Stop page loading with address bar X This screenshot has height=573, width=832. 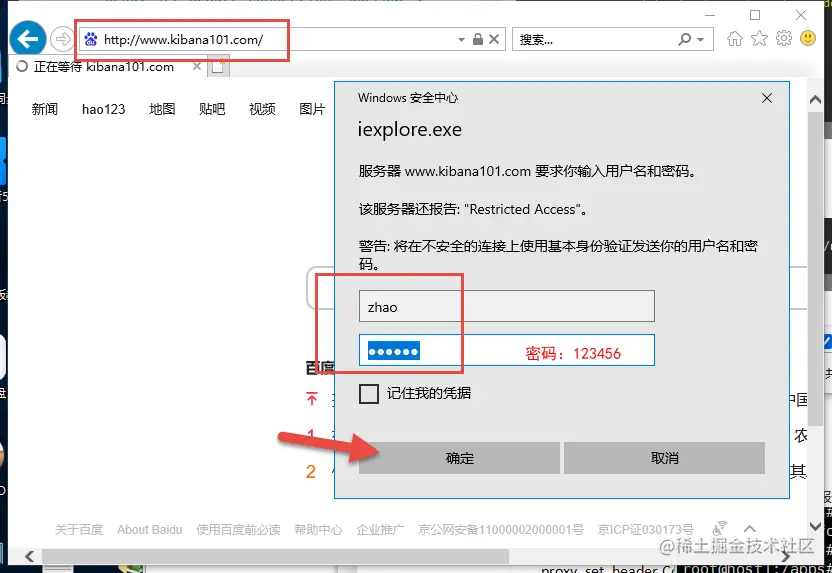(494, 39)
